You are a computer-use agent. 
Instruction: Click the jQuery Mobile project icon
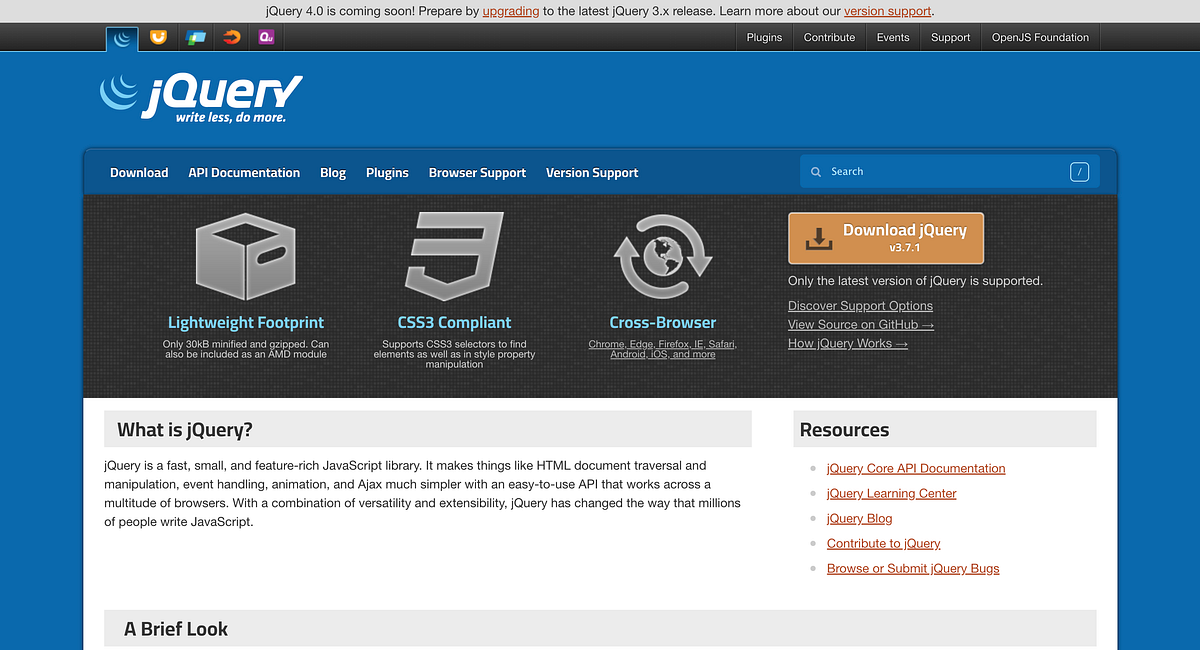[x=195, y=37]
